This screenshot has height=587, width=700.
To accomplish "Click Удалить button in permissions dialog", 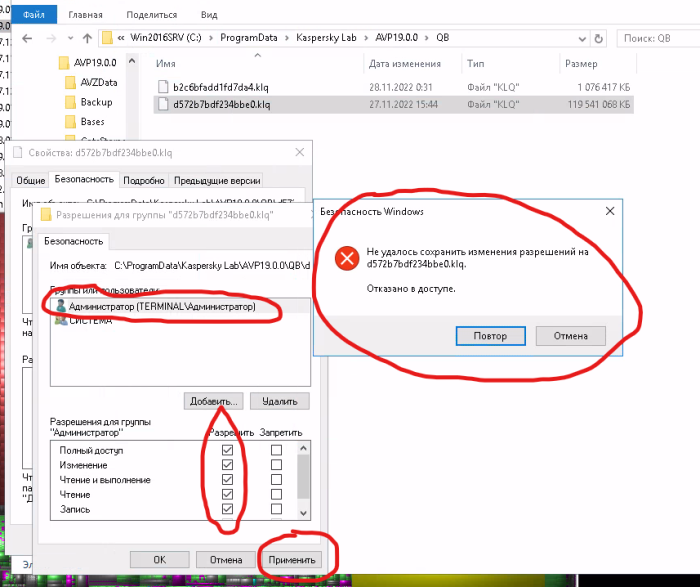I will tap(280, 401).
